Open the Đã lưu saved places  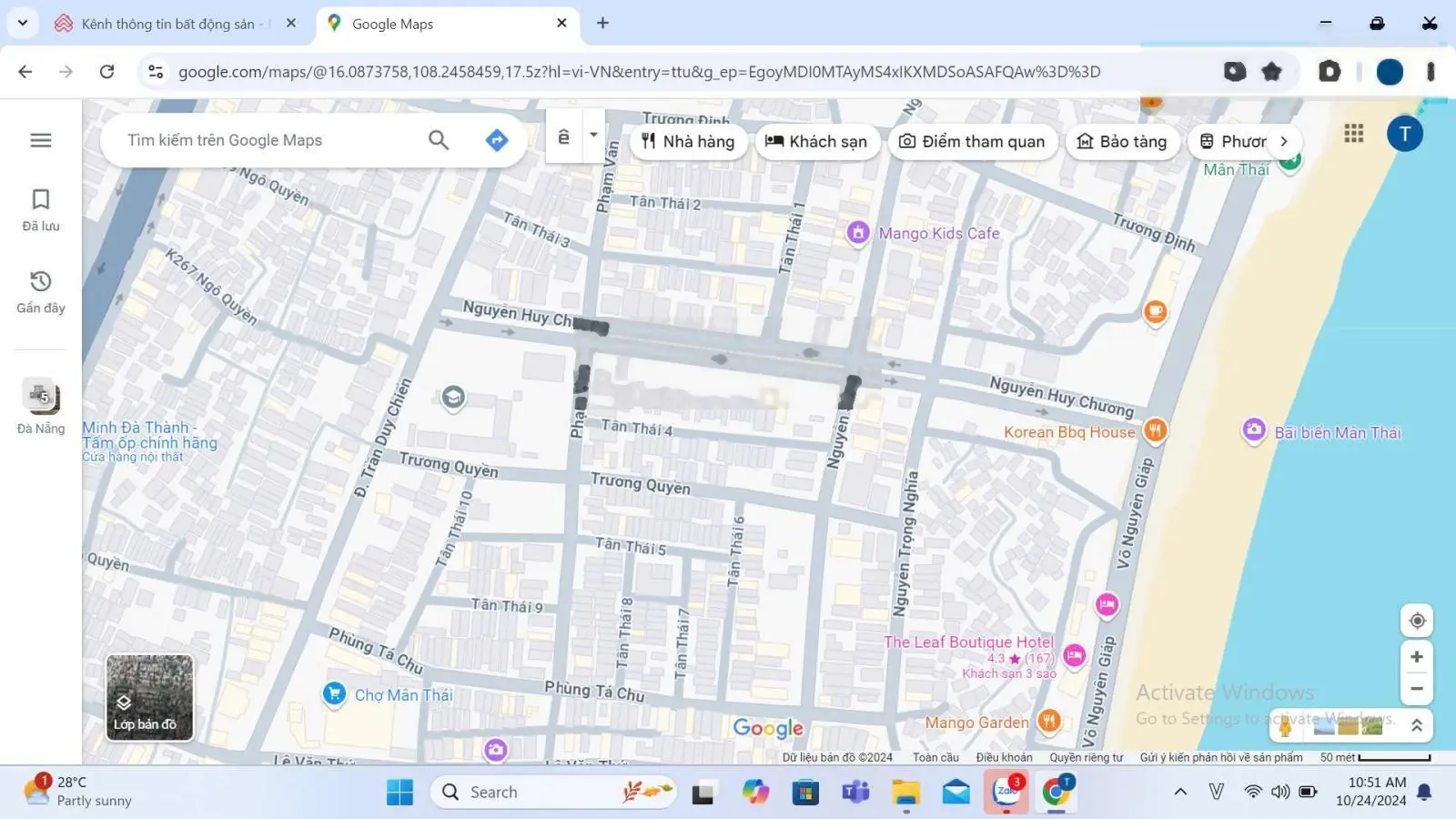tap(41, 210)
